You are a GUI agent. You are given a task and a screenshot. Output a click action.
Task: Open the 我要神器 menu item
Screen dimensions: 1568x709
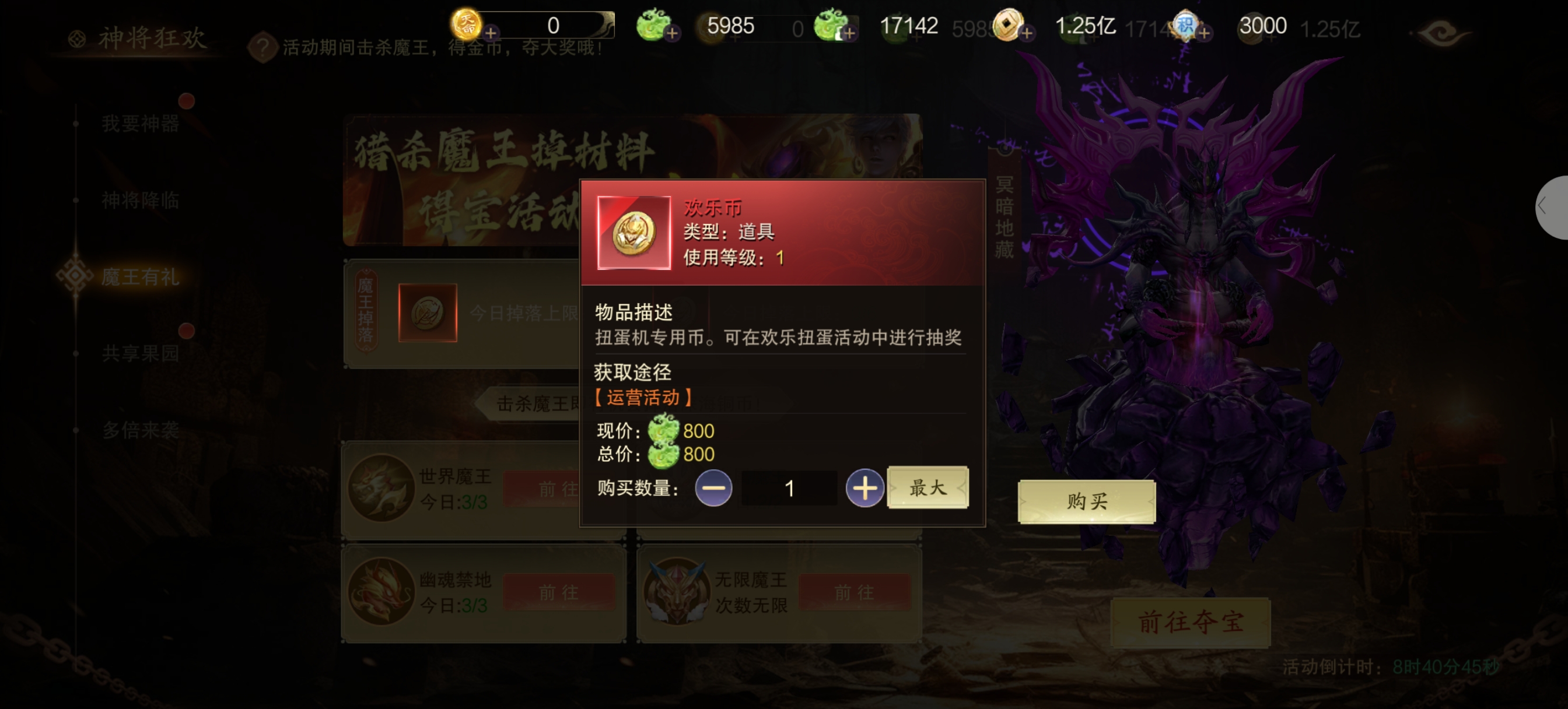coord(141,124)
